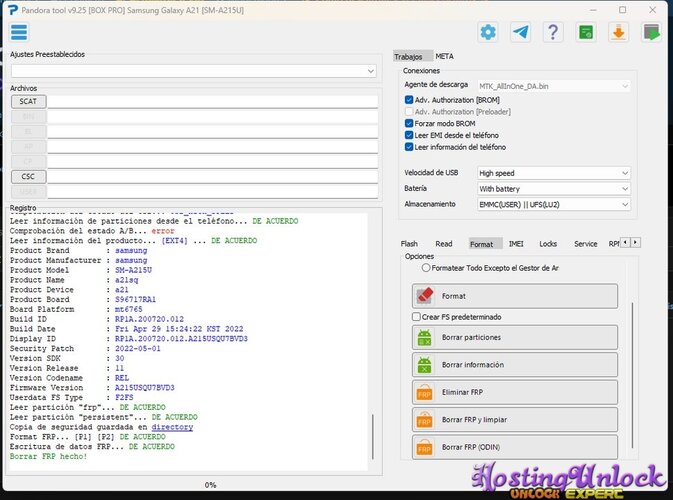Viewport: 673px width, 500px height.
Task: Open the Almacenamiento storage dropdown
Action: (554, 204)
